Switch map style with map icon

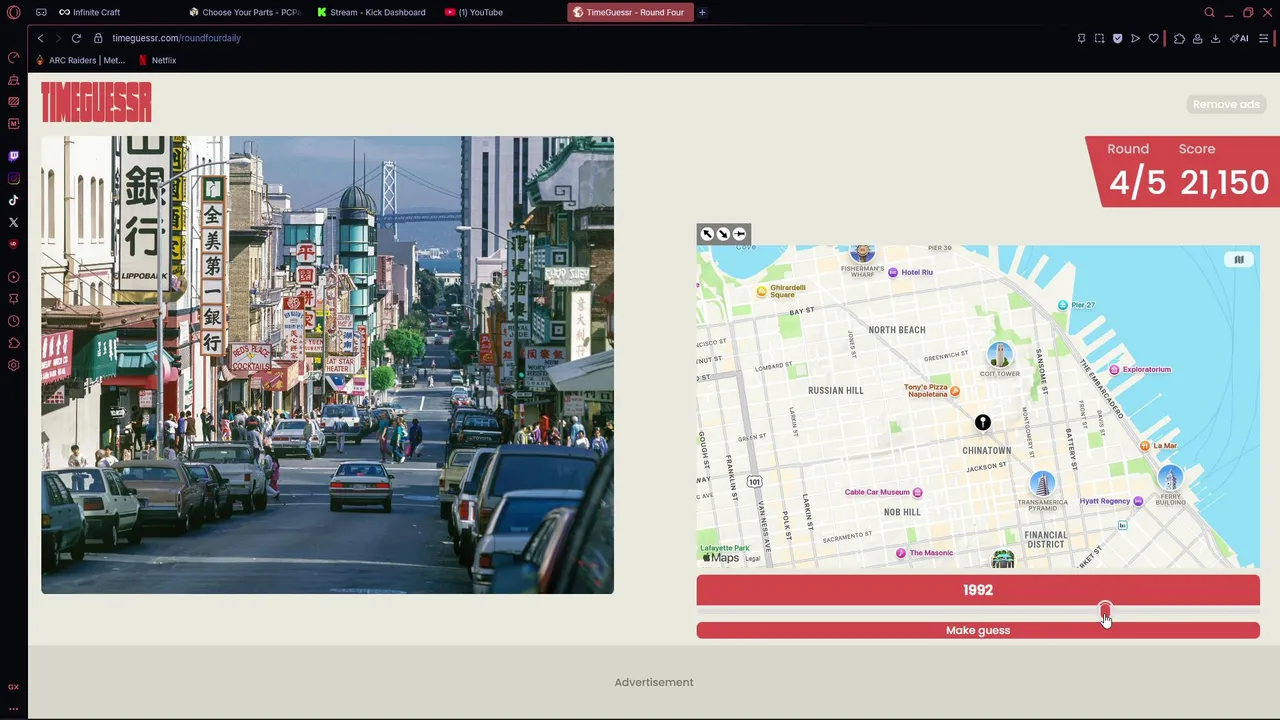click(x=1239, y=260)
